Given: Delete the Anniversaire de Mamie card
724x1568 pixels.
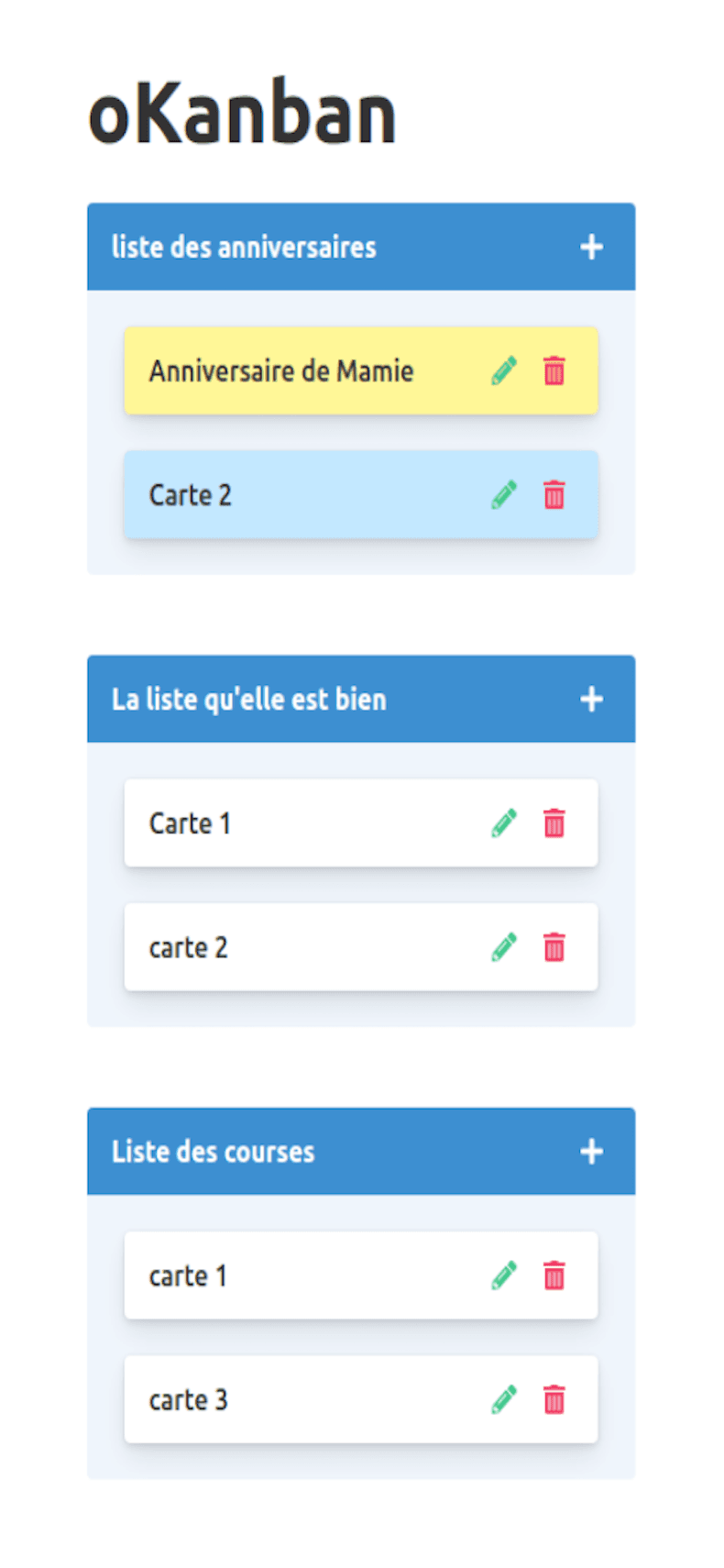Looking at the screenshot, I should click(x=554, y=371).
